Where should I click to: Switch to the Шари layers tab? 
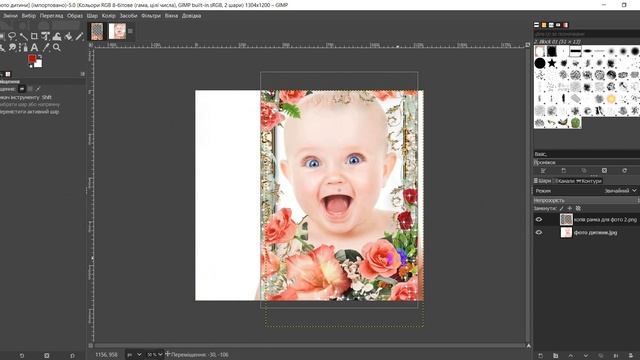click(542, 181)
